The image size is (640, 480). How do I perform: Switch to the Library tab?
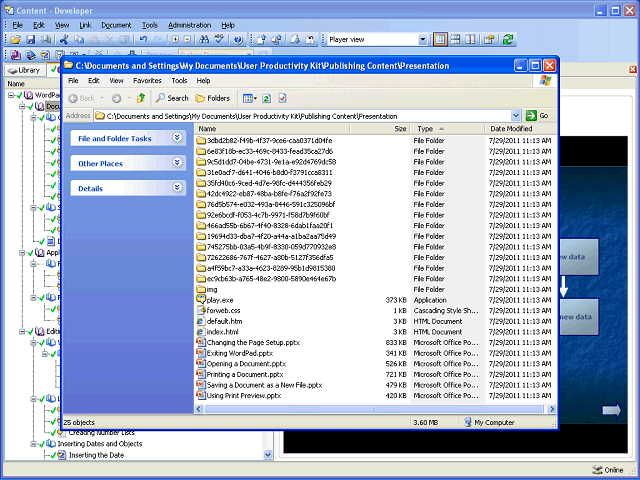pos(24,70)
